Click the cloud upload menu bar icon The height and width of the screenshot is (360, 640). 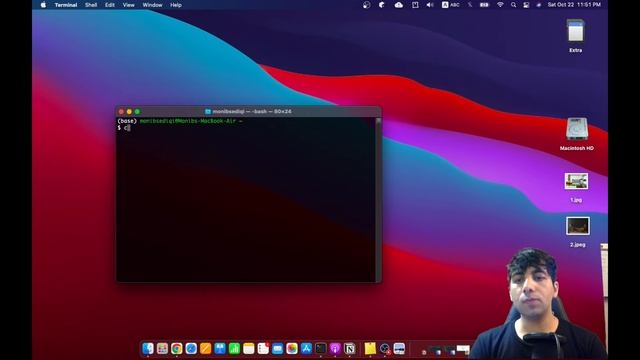399,5
